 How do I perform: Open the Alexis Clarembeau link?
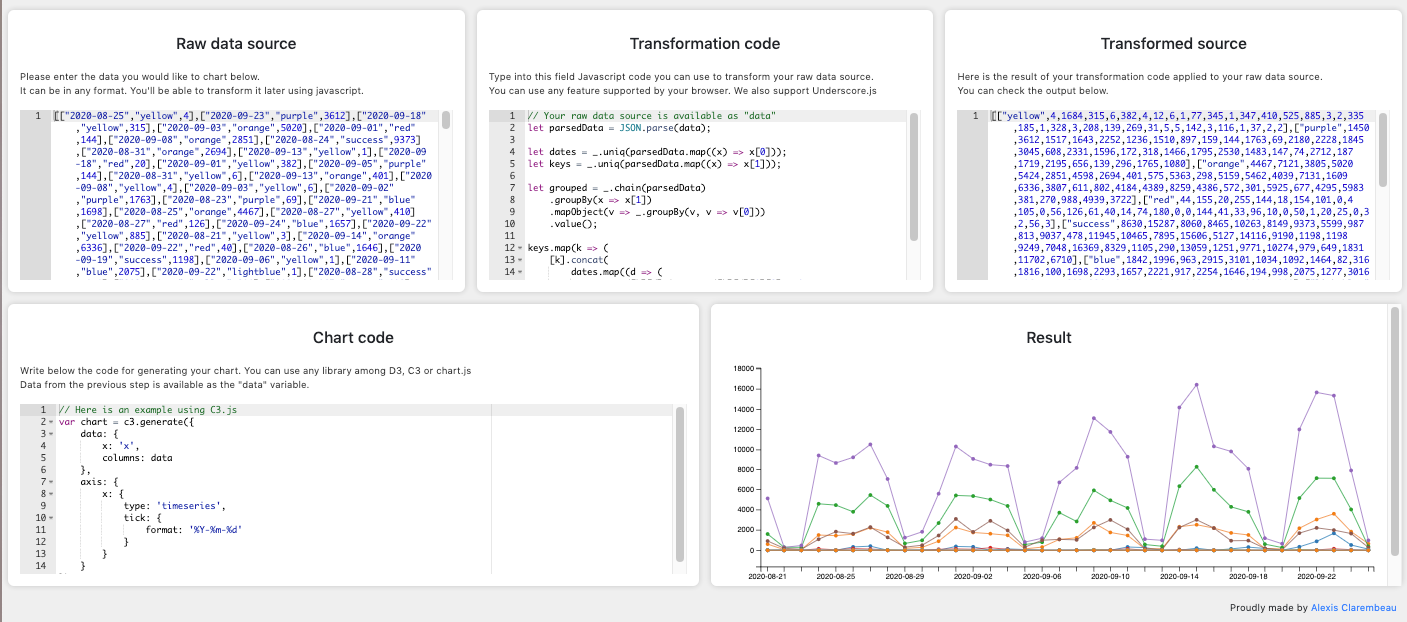[1356, 607]
